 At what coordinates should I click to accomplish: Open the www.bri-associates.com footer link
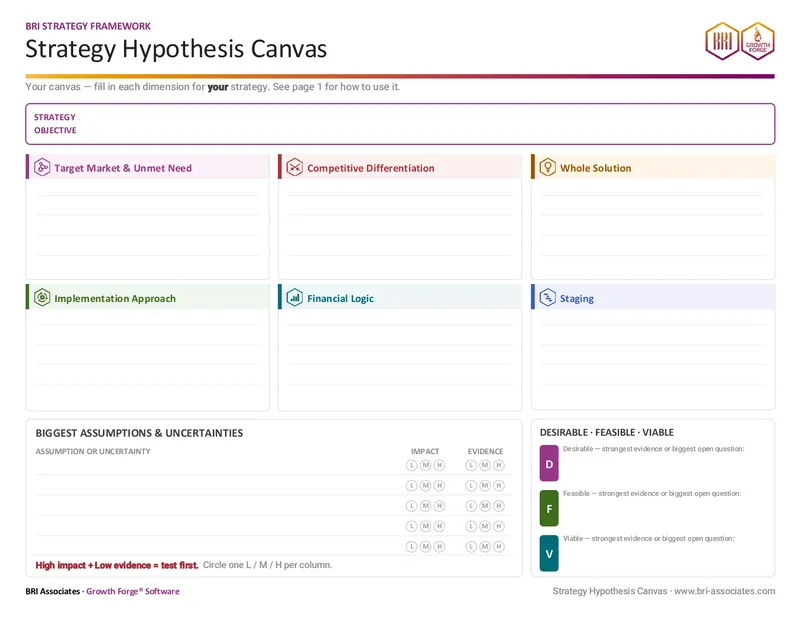pyautogui.click(x=724, y=591)
